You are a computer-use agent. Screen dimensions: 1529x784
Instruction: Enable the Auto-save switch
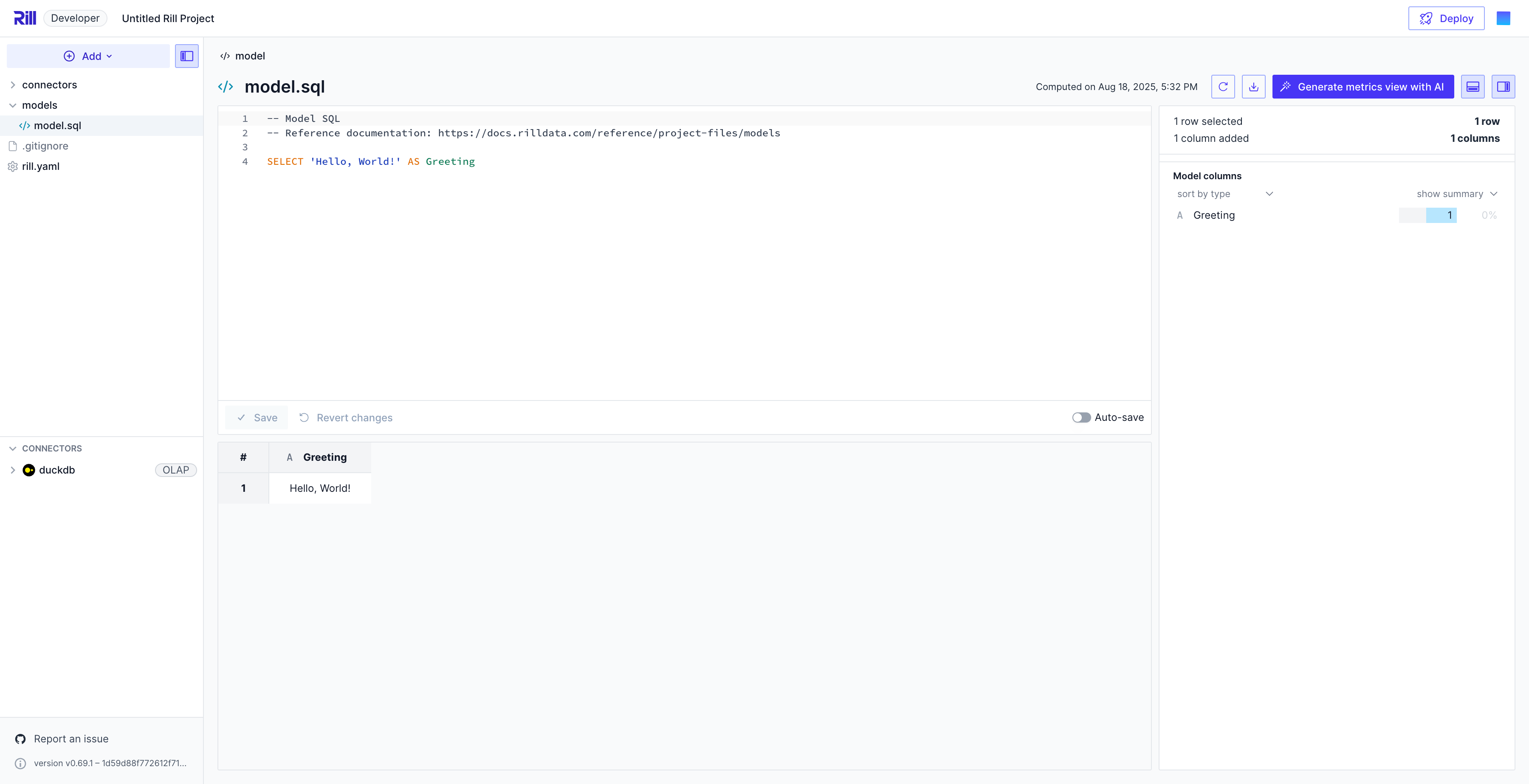pos(1081,417)
